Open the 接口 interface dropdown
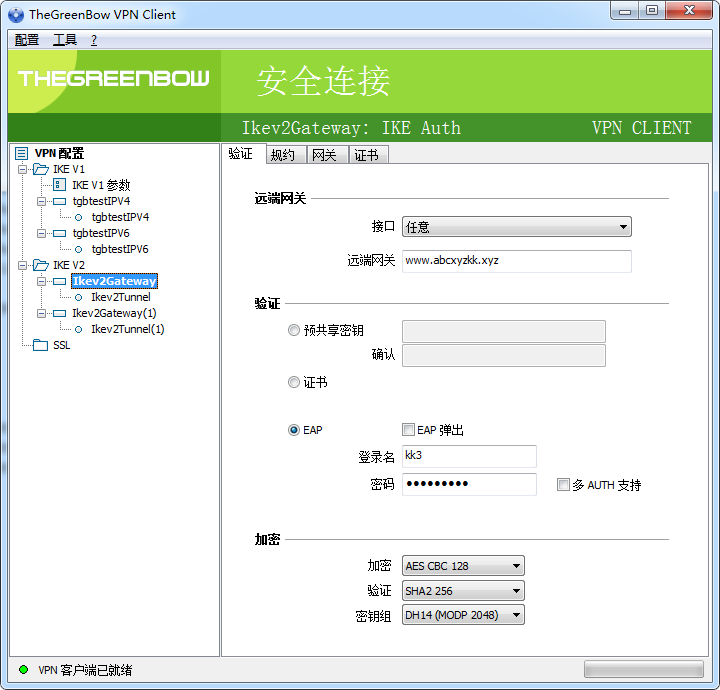 517,227
